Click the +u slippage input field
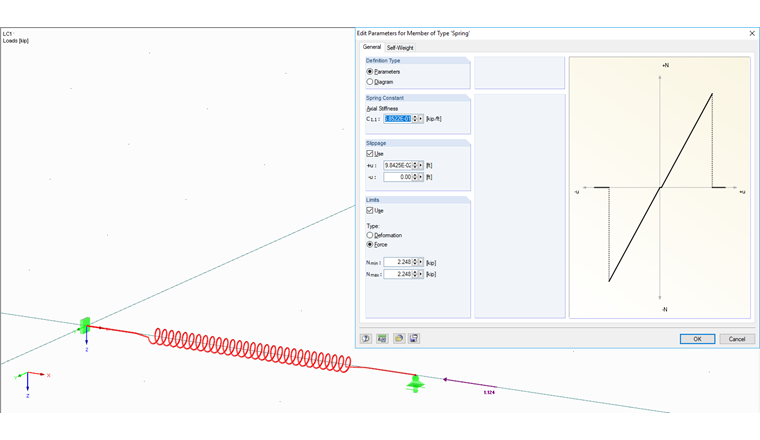Image resolution: width=760 pixels, height=440 pixels. click(398, 165)
